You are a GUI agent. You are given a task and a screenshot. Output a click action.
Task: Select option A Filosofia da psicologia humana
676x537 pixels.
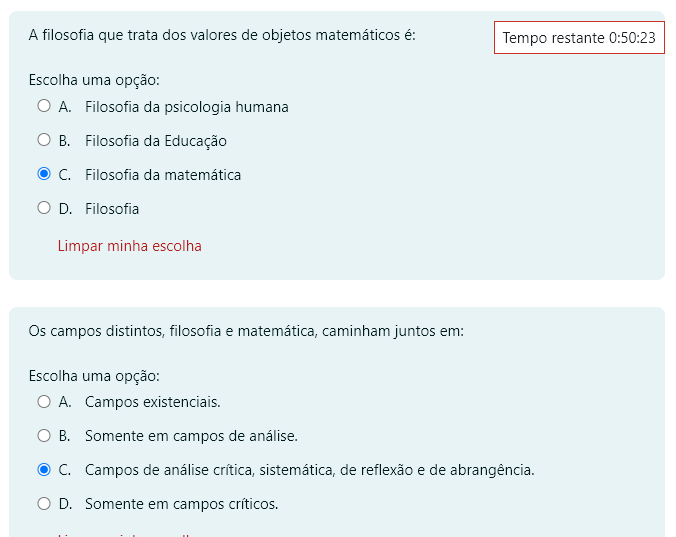pyautogui.click(x=44, y=106)
